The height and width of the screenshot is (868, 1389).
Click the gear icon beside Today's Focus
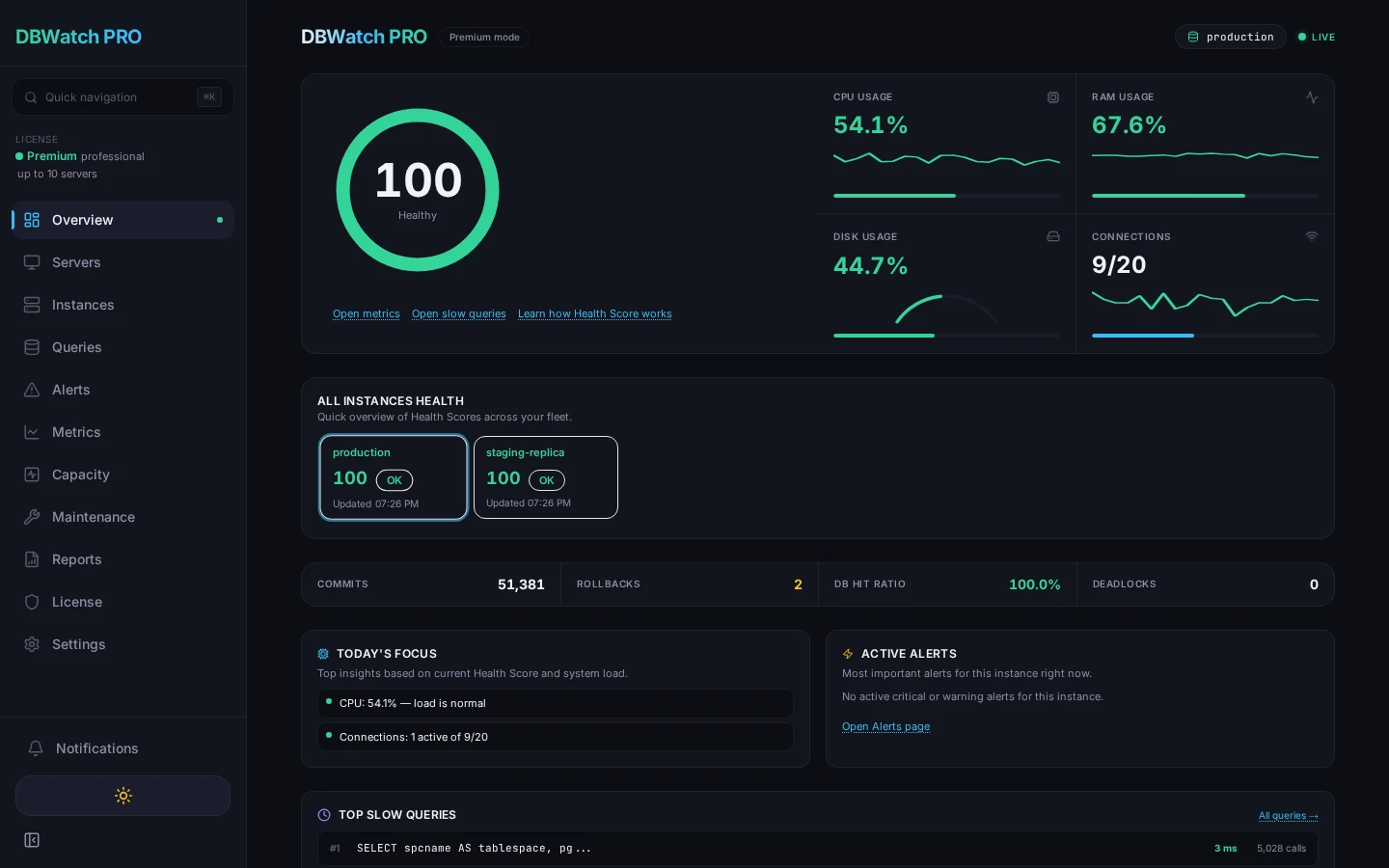click(x=323, y=654)
